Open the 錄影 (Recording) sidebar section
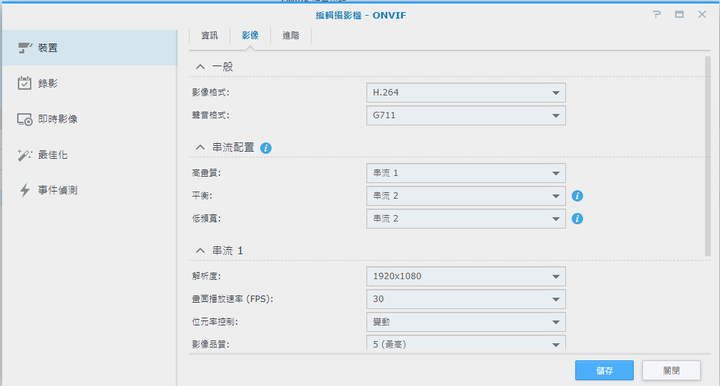The width and height of the screenshot is (720, 386). tap(90, 84)
